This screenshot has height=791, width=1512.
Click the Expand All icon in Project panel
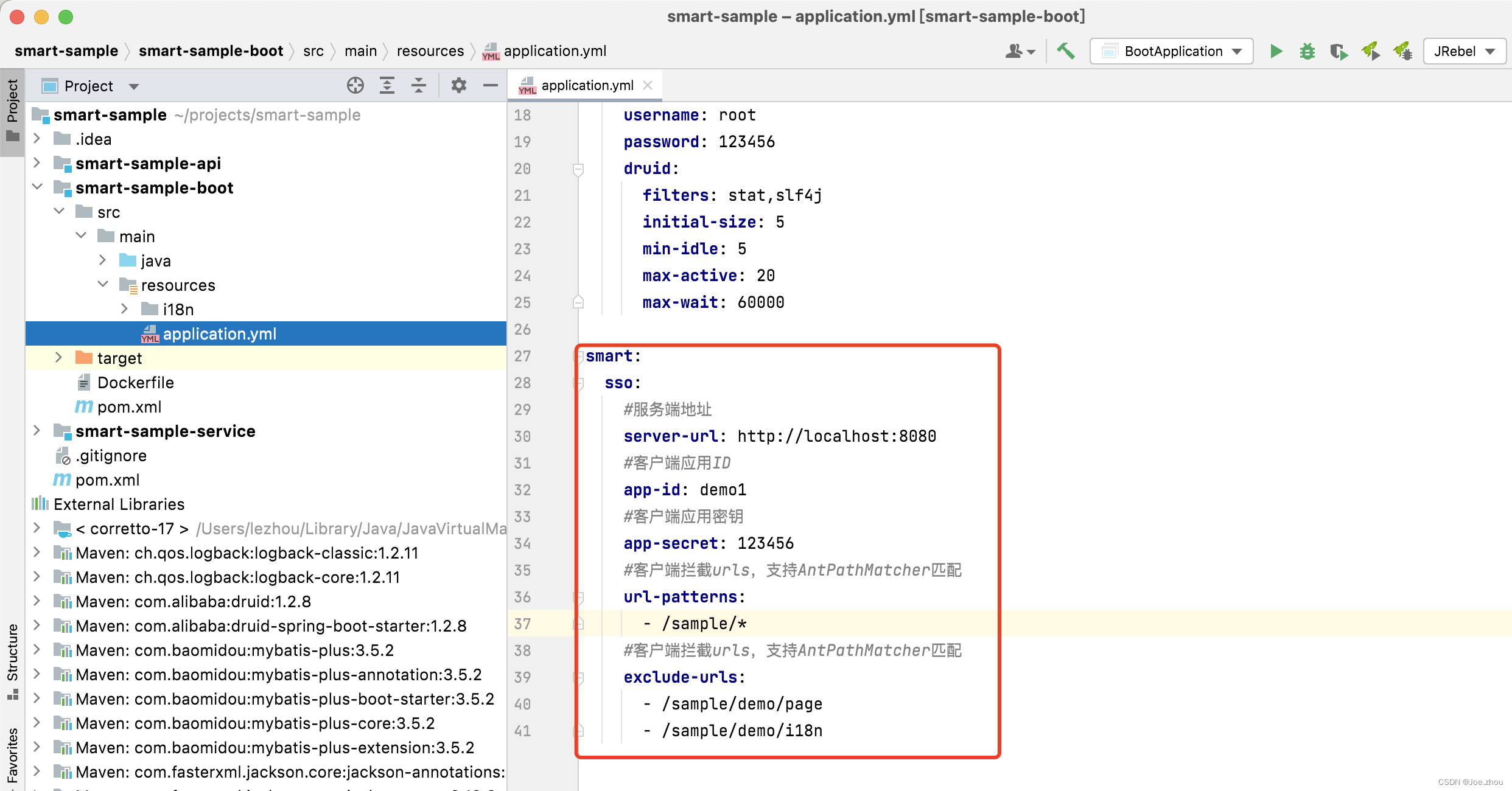[x=387, y=86]
